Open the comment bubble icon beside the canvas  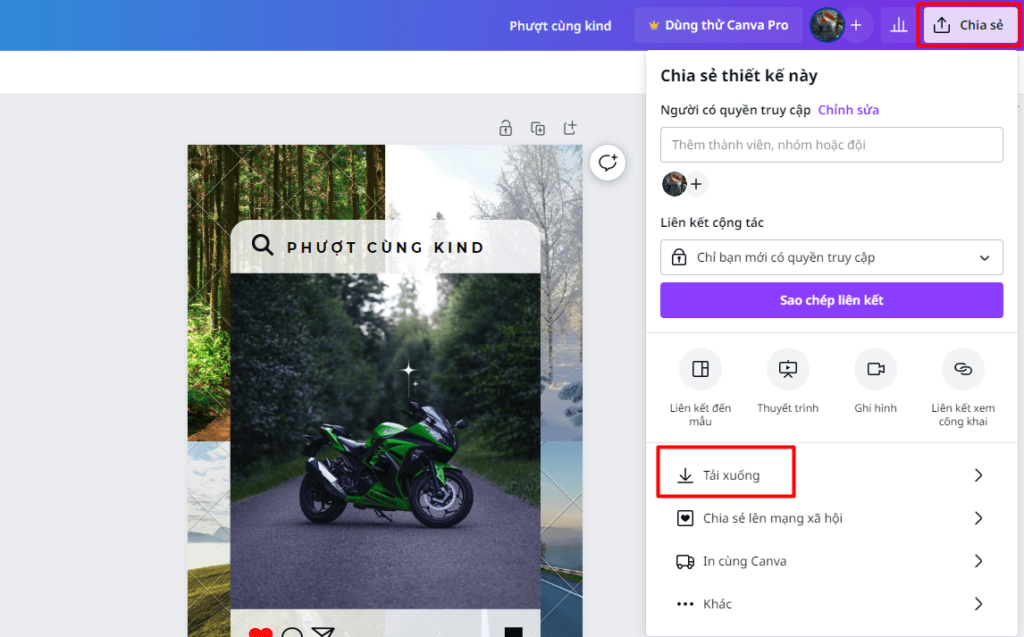(x=607, y=162)
